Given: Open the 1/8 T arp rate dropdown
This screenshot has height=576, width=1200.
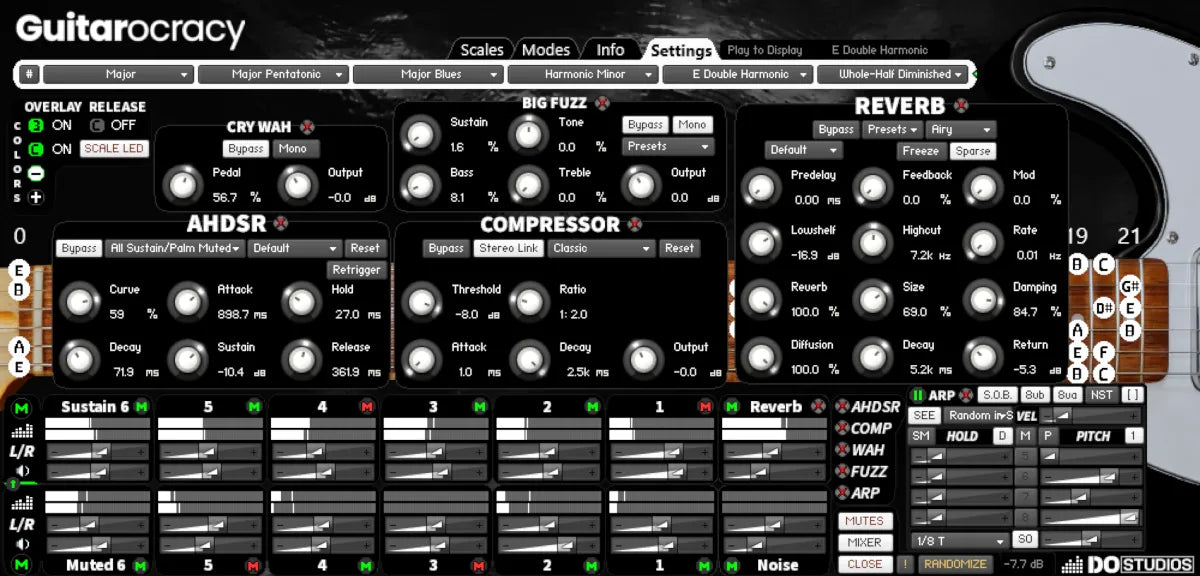Looking at the screenshot, I should (x=959, y=540).
